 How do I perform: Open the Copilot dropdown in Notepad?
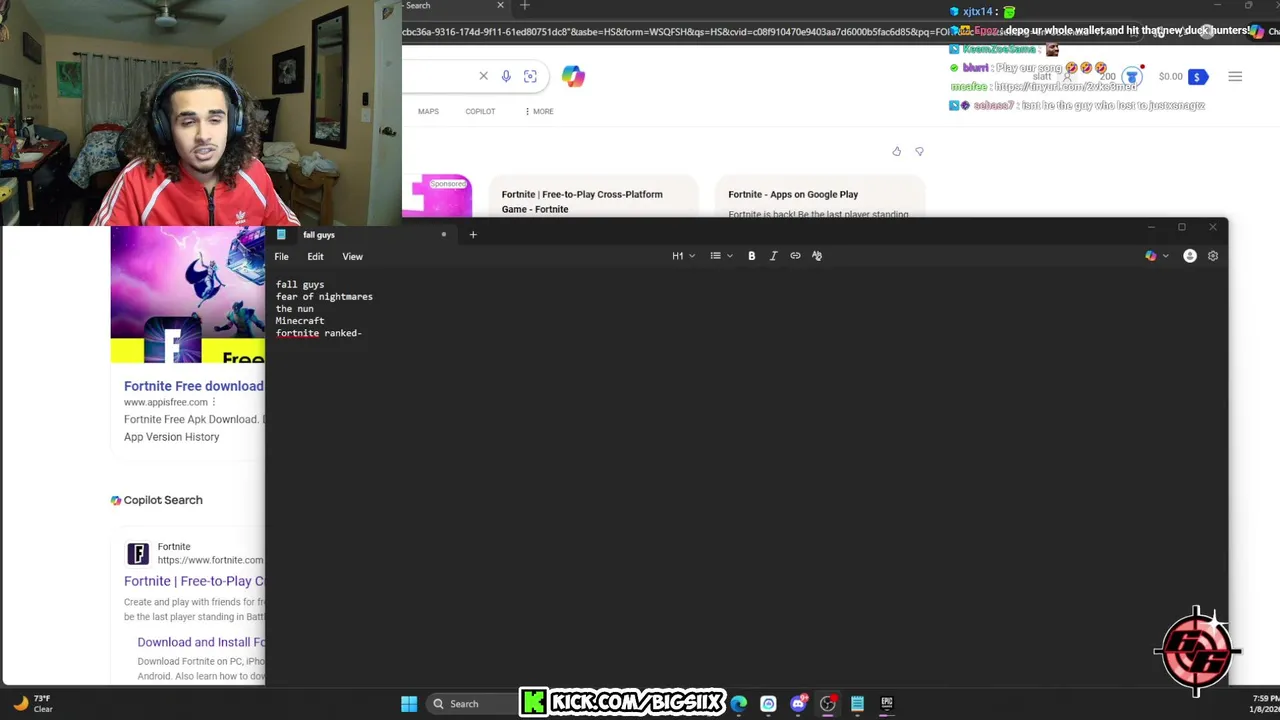pyautogui.click(x=1157, y=256)
